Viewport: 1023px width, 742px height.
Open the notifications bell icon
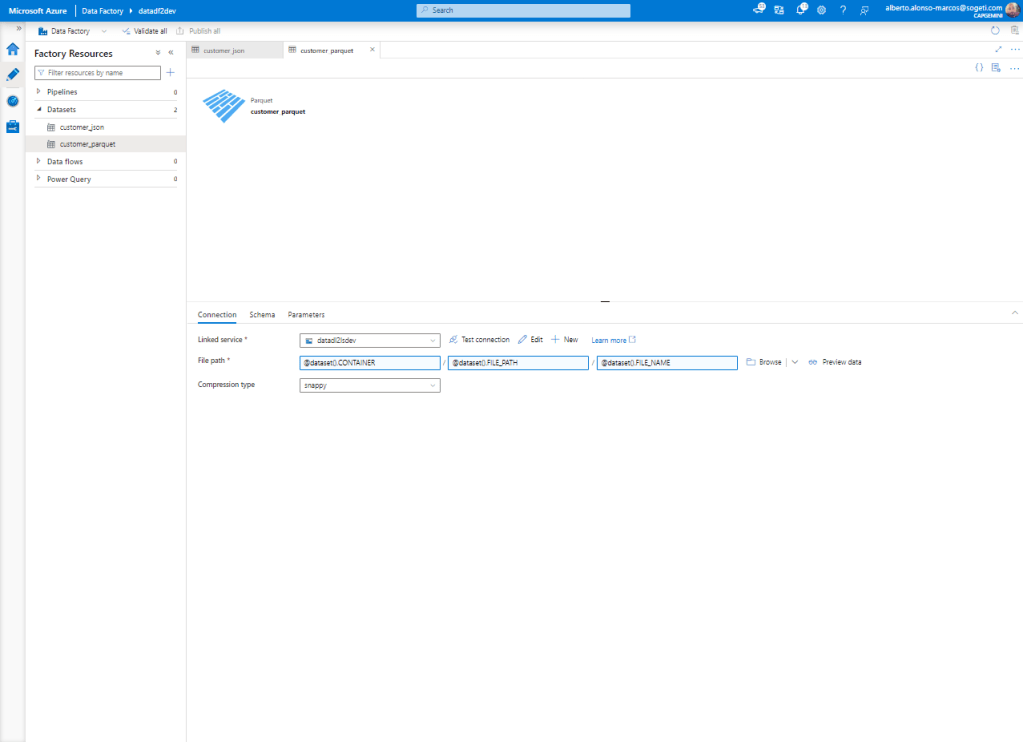coord(799,10)
